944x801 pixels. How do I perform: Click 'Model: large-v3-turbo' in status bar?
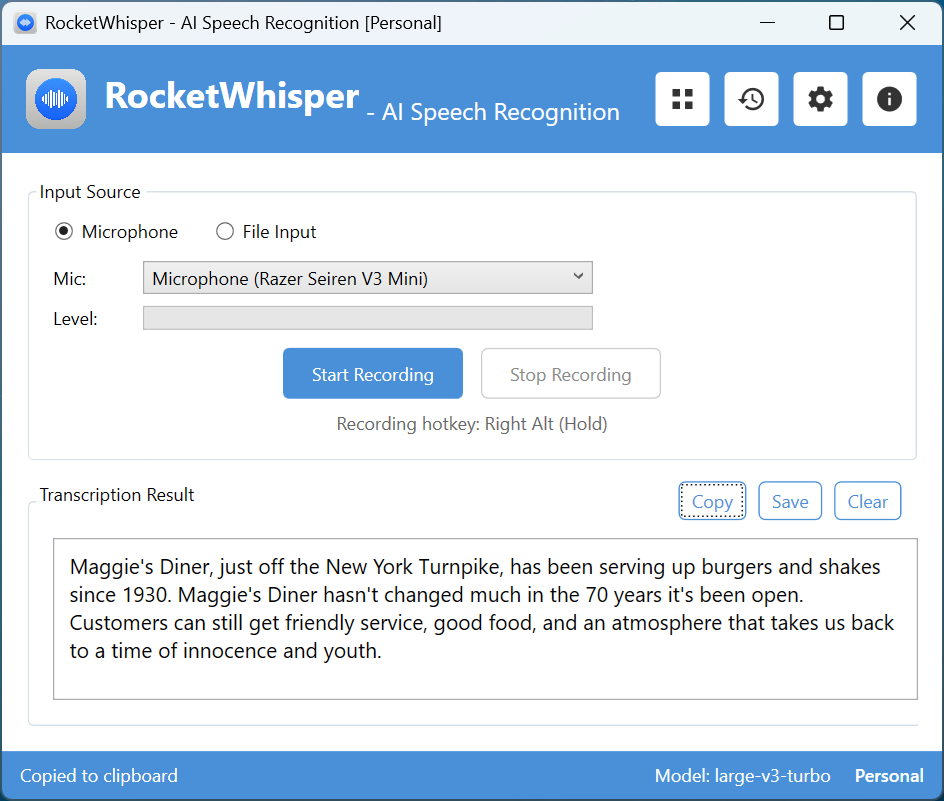742,776
